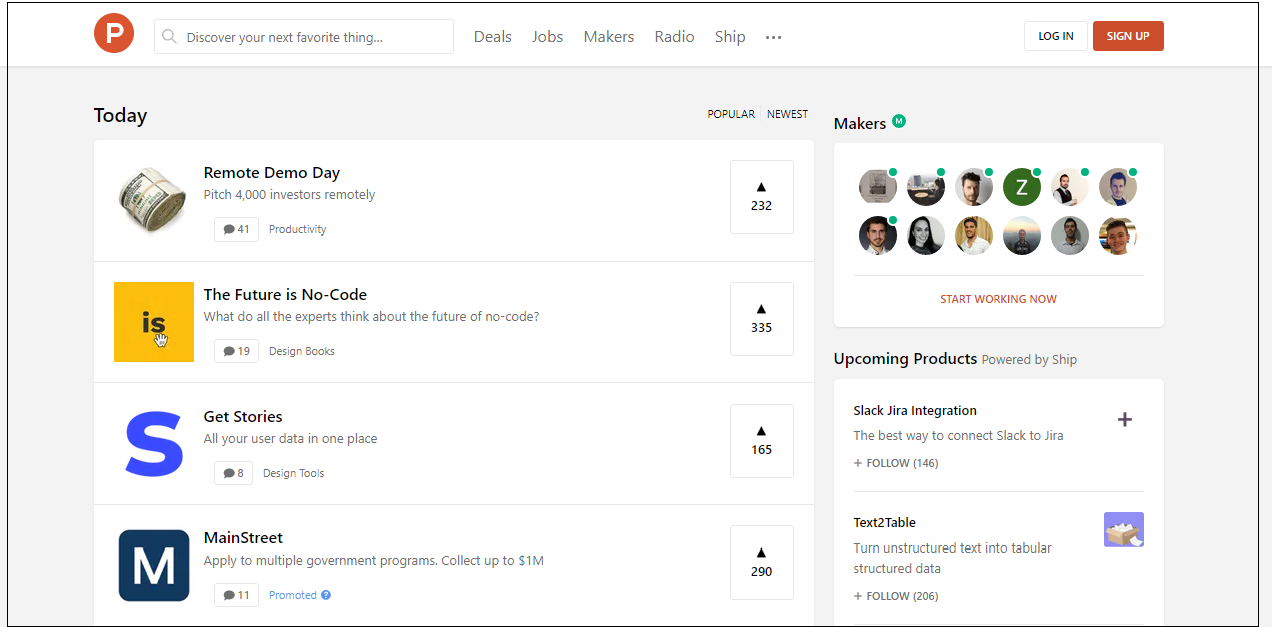Click the Text2Table box thumbnail icon
Screen dimensions: 1272x627
click(1124, 529)
